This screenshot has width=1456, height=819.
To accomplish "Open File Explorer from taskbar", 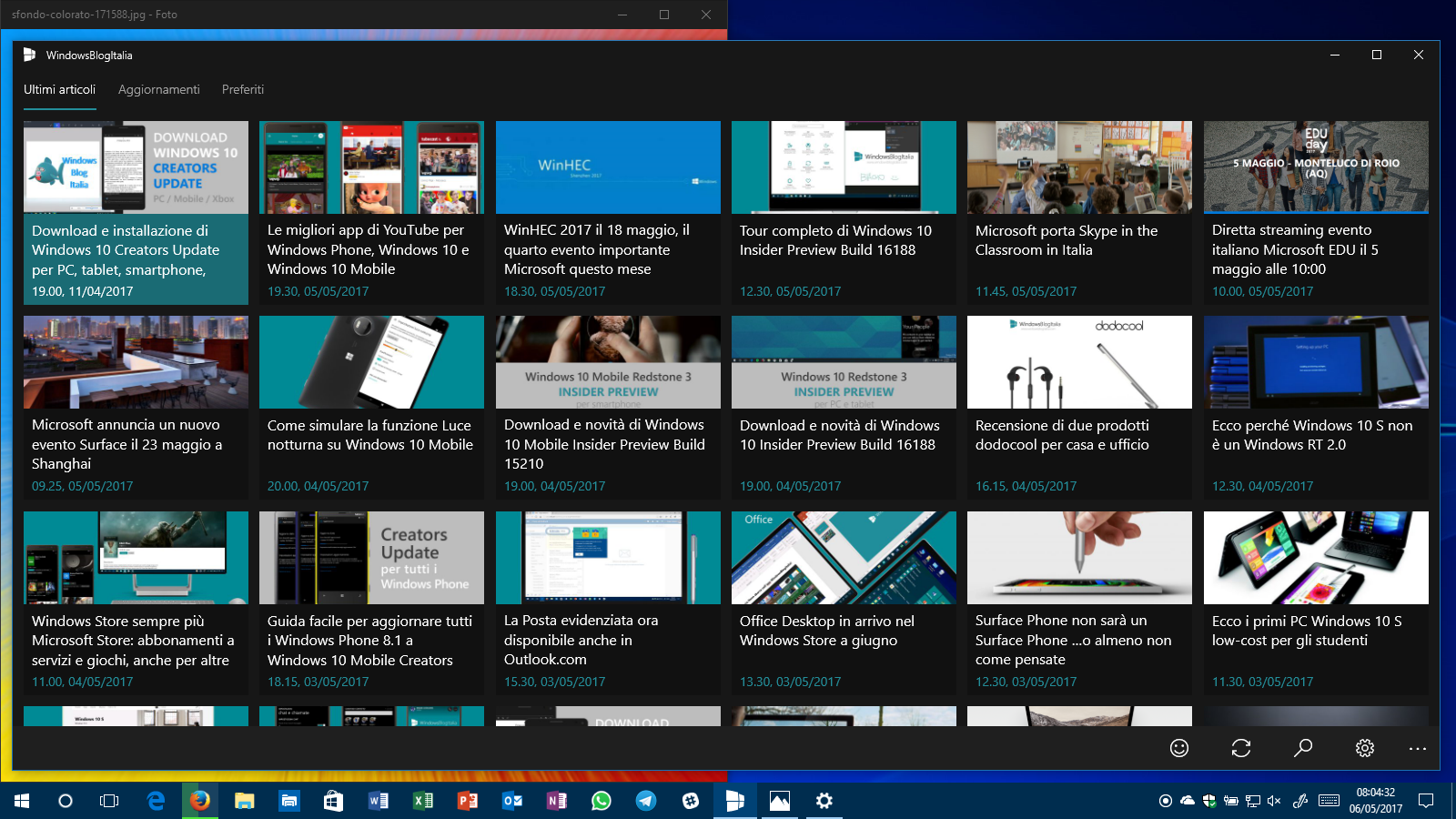I will tap(245, 801).
